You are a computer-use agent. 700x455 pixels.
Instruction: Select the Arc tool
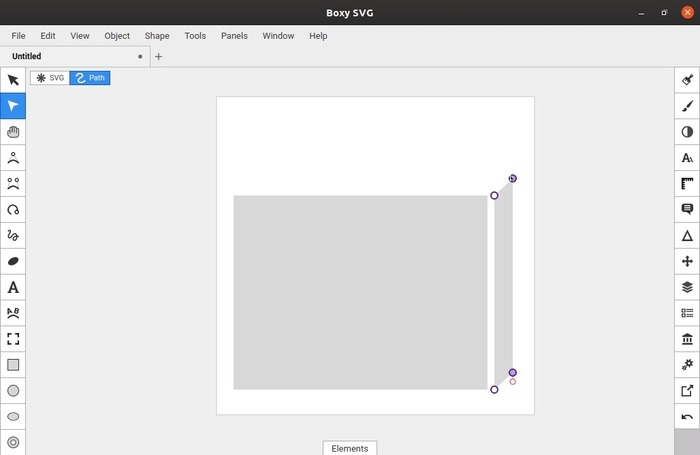point(13,209)
